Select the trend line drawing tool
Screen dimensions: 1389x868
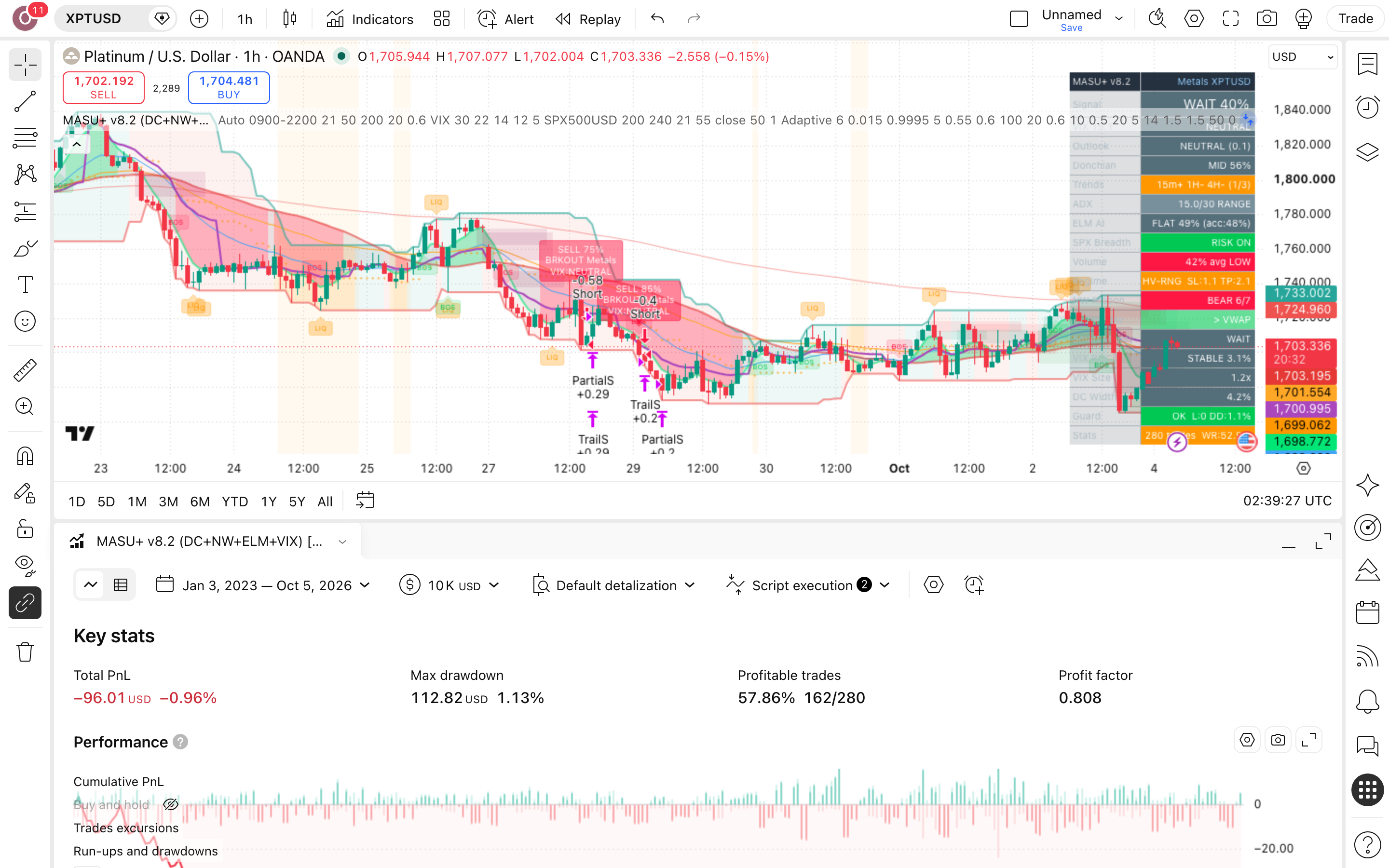click(x=25, y=101)
